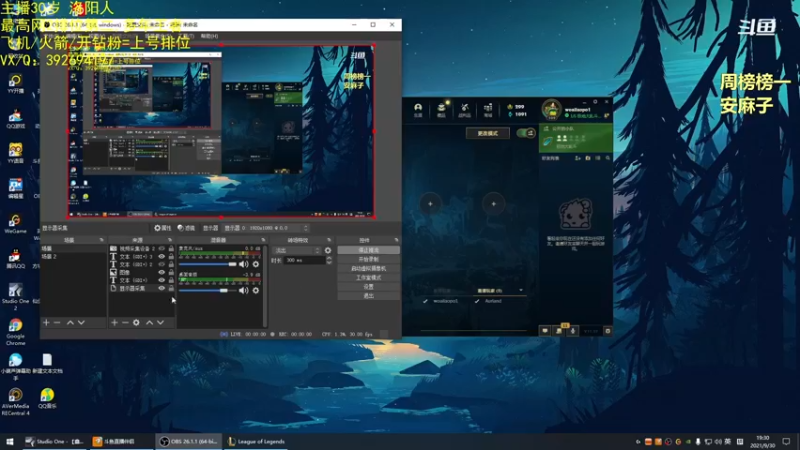Screen dimensions: 800x450
Task: Click the microphone icon at League client bottom
Action: (x=572, y=331)
